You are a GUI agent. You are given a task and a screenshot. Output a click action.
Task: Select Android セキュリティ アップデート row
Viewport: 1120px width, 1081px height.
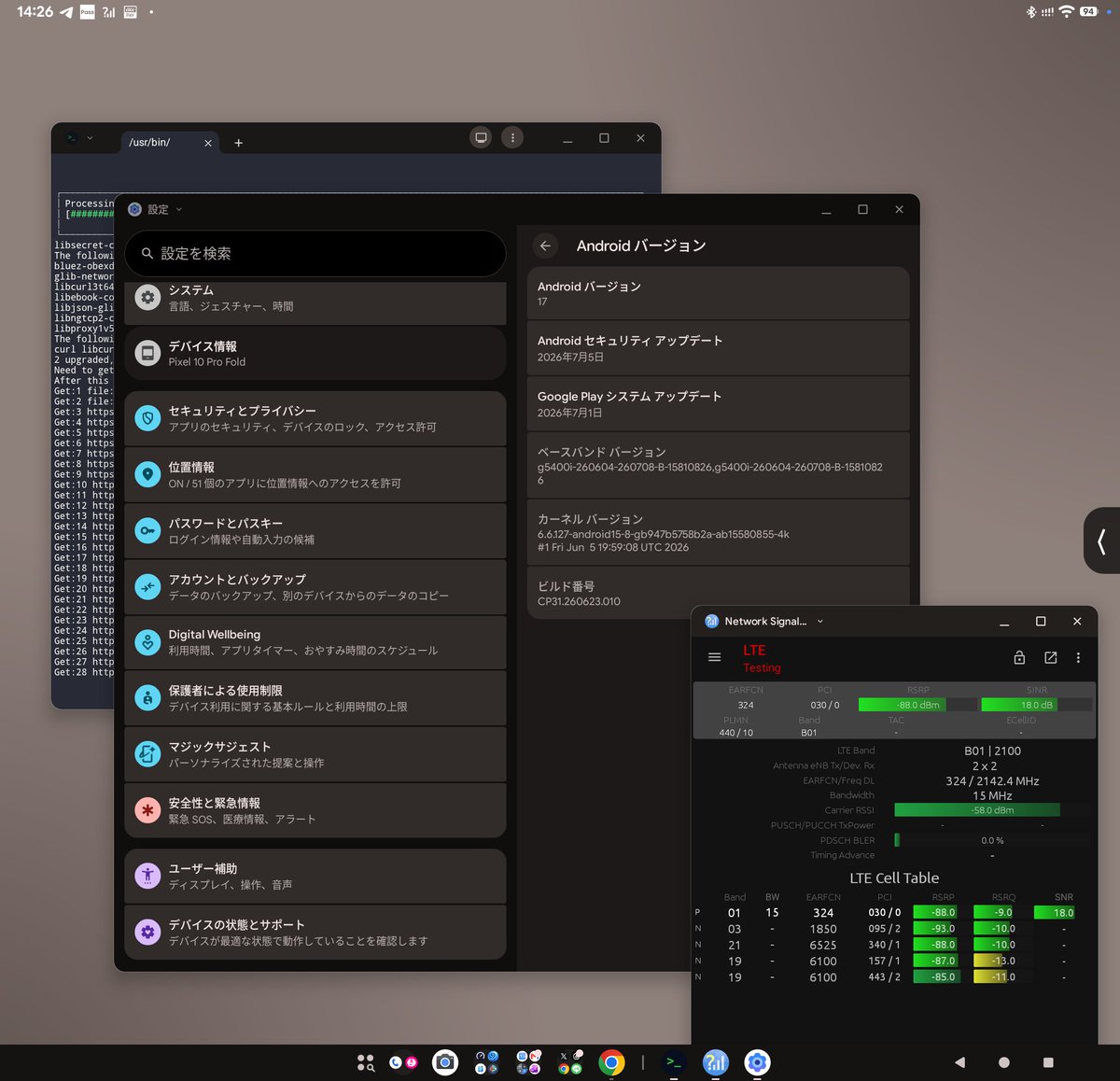point(718,348)
